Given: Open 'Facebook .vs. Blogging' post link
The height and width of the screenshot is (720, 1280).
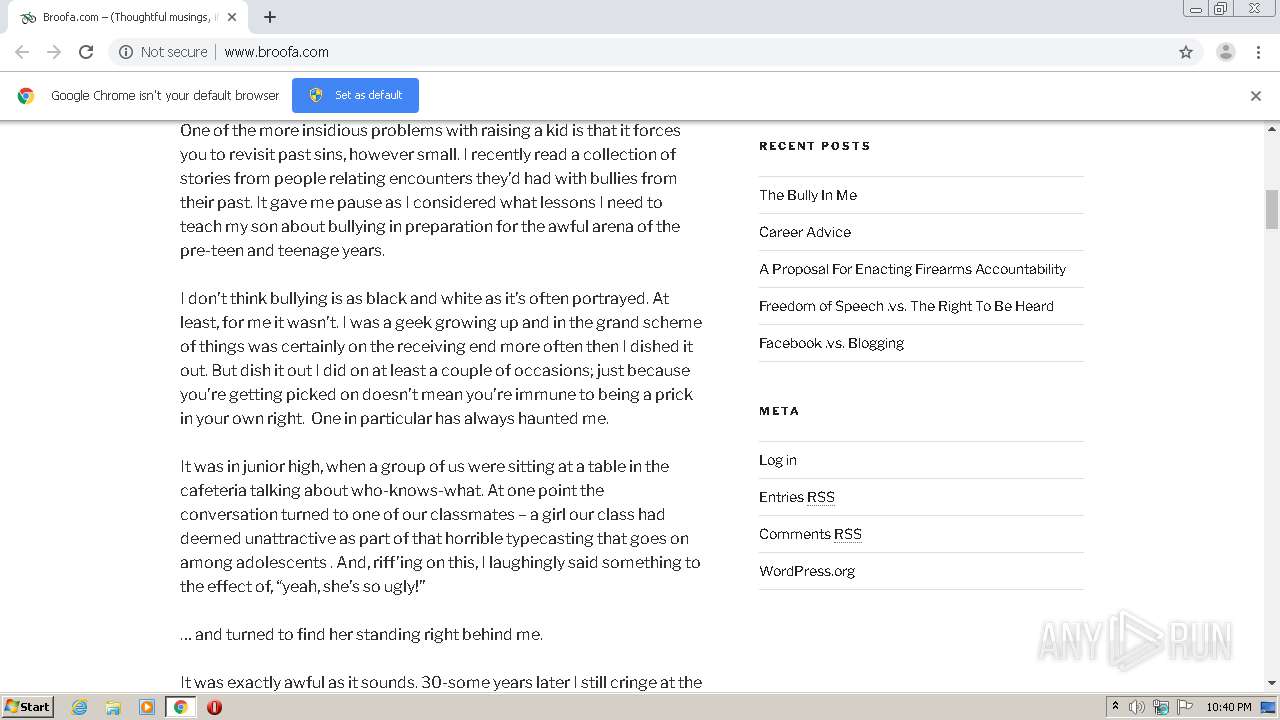Looking at the screenshot, I should click(x=831, y=343).
